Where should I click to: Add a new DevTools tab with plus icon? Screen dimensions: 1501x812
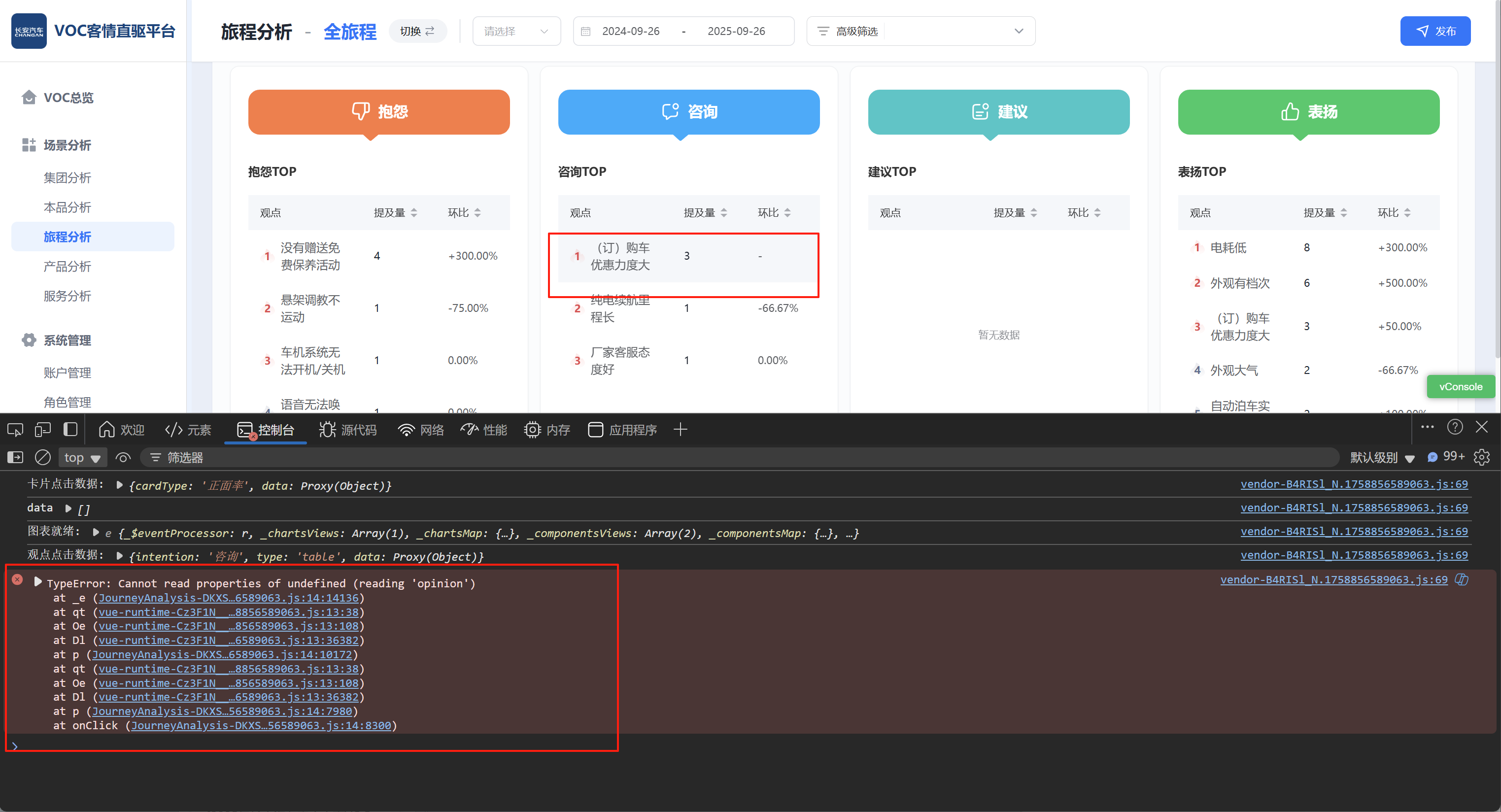[x=680, y=430]
